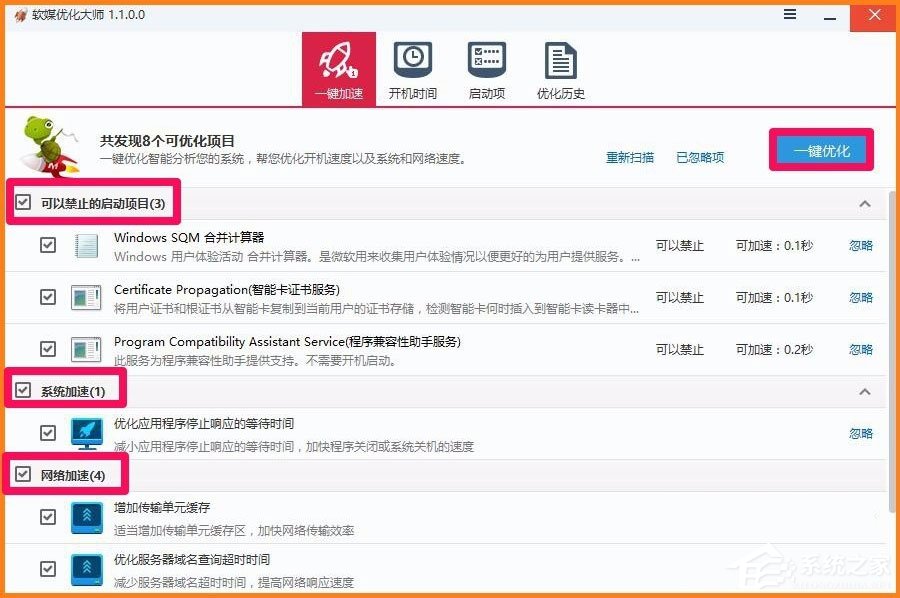Uncheck the 可以禁止的启动项 group checkbox

(x=23, y=201)
